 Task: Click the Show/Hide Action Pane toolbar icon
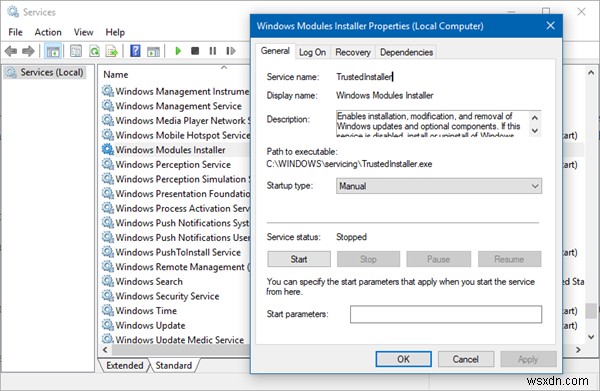(x=153, y=51)
